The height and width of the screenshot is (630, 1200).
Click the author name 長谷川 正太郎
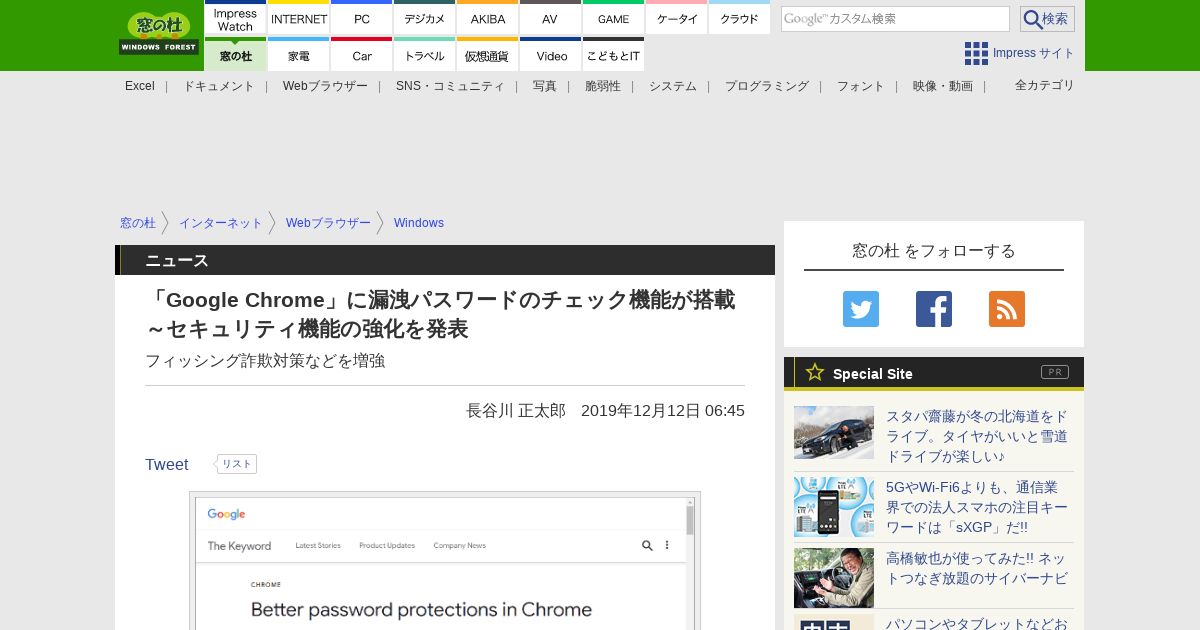[x=516, y=411]
